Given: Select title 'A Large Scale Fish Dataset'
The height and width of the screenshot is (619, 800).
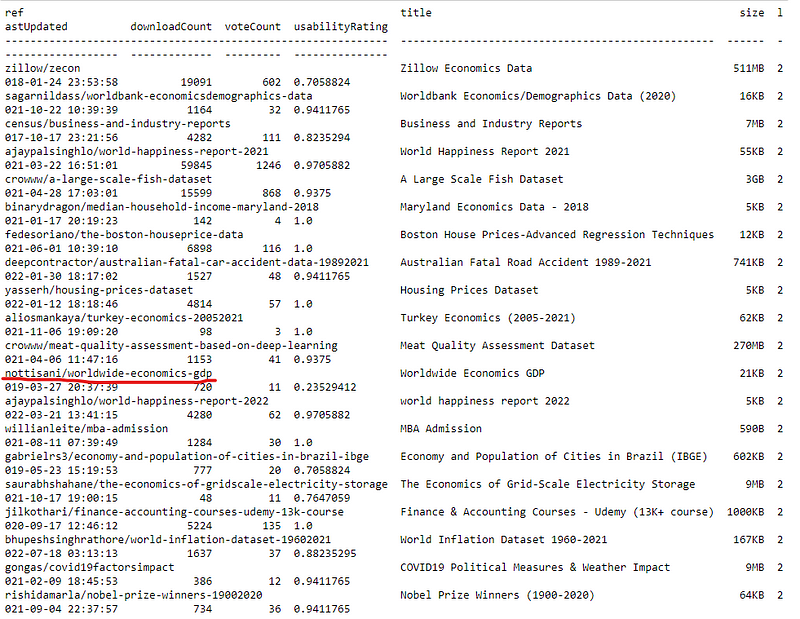Looking at the screenshot, I should (x=482, y=179).
